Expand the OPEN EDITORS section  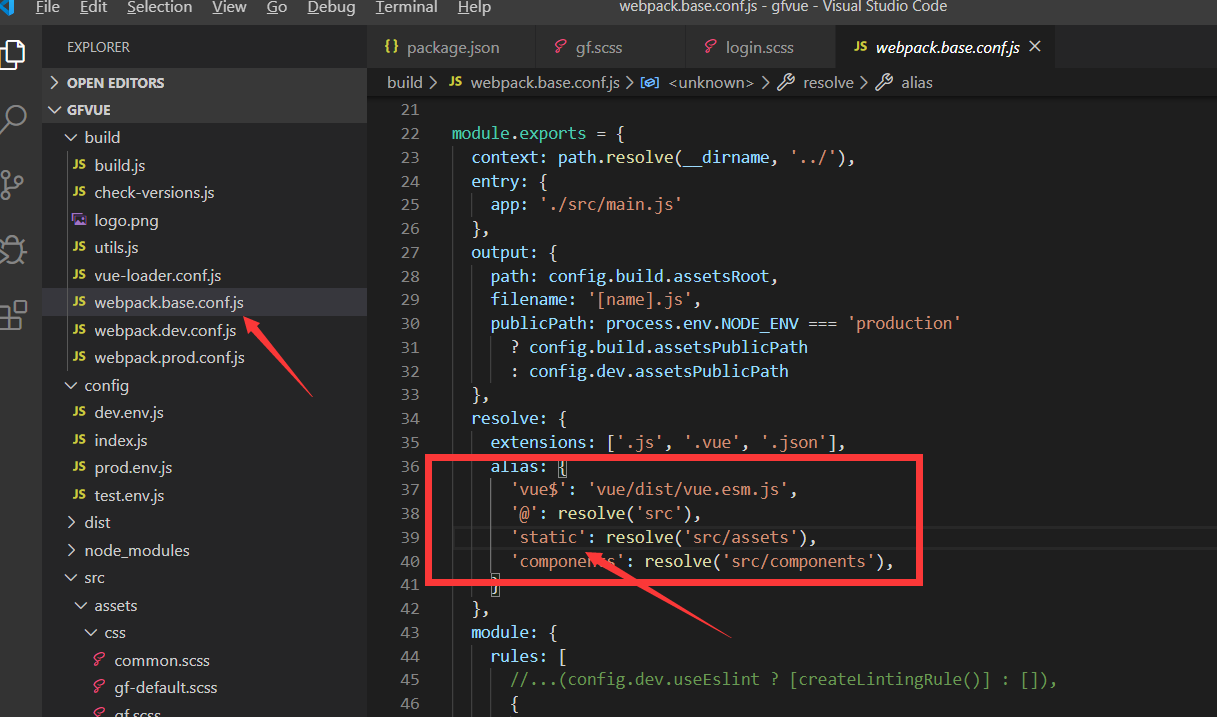coord(55,82)
